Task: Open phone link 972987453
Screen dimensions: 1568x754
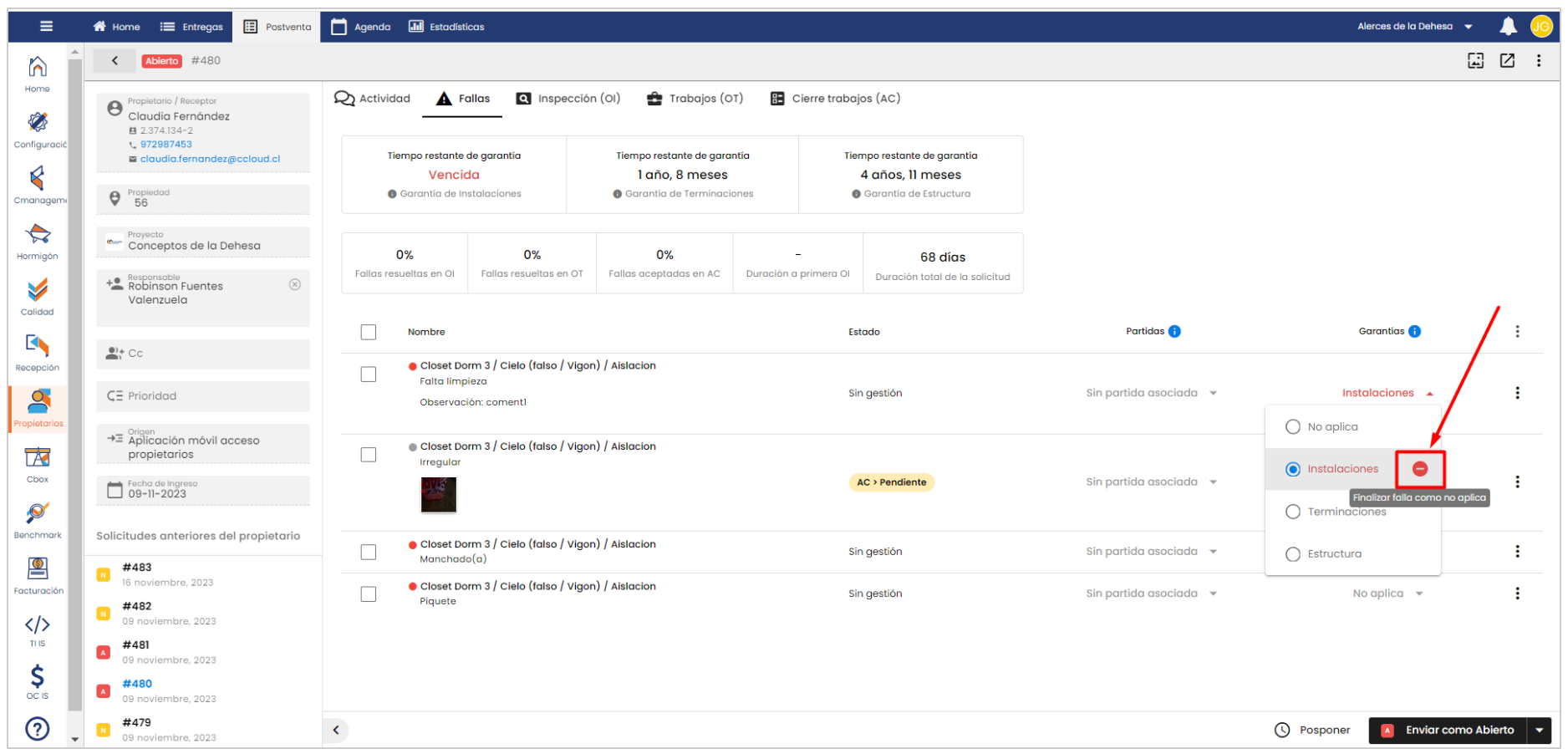Action: (x=166, y=144)
